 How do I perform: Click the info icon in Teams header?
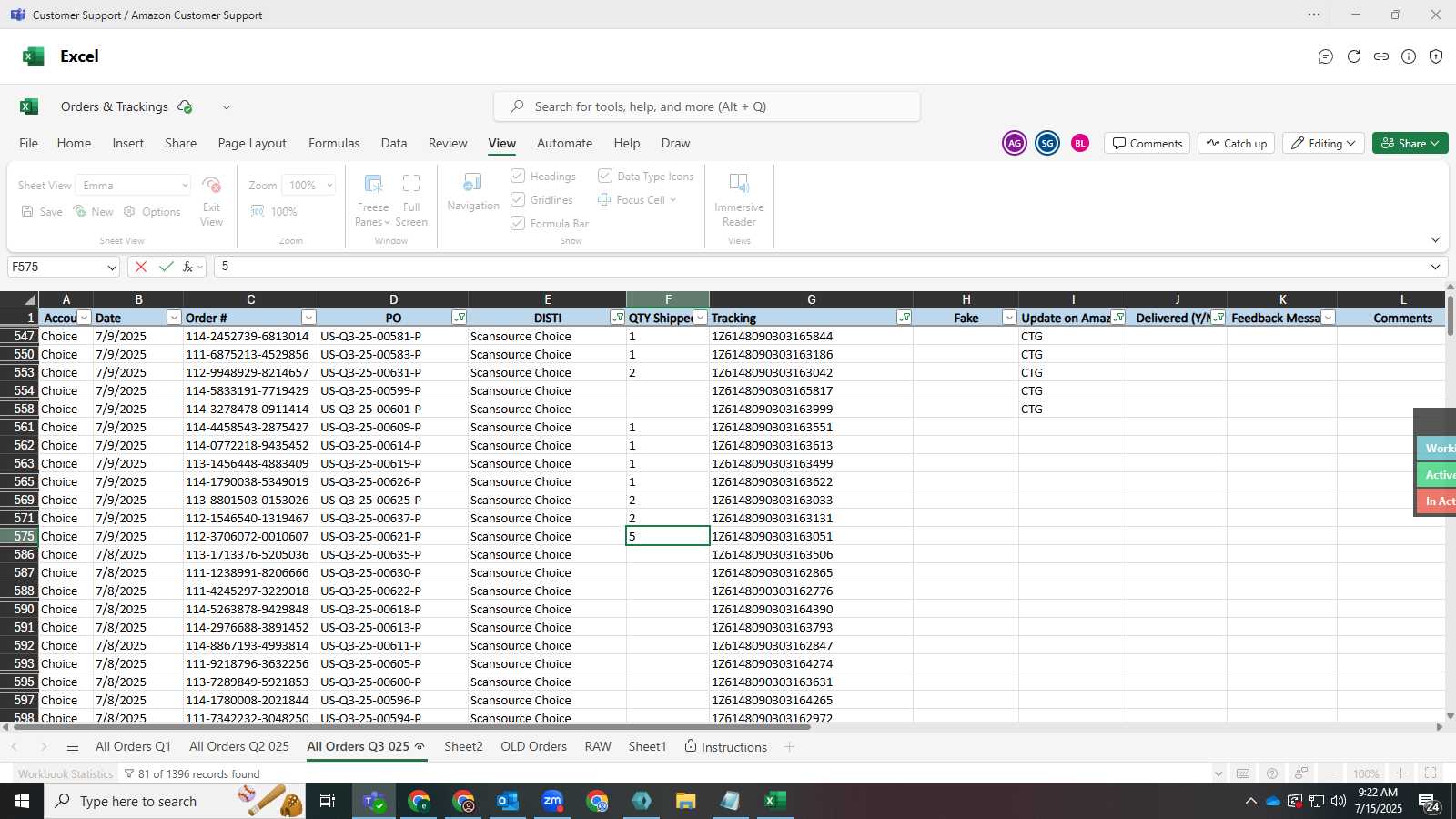coord(1409,56)
